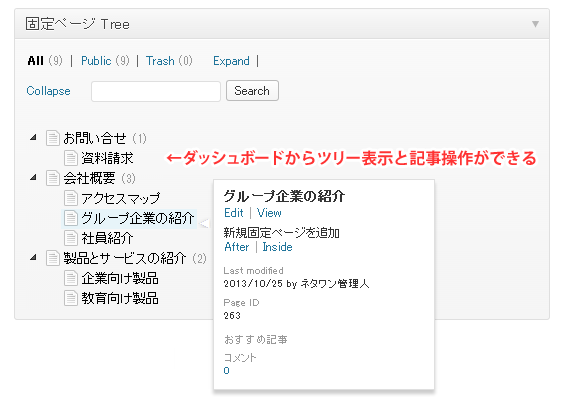Click View link in the popup

[x=269, y=213]
